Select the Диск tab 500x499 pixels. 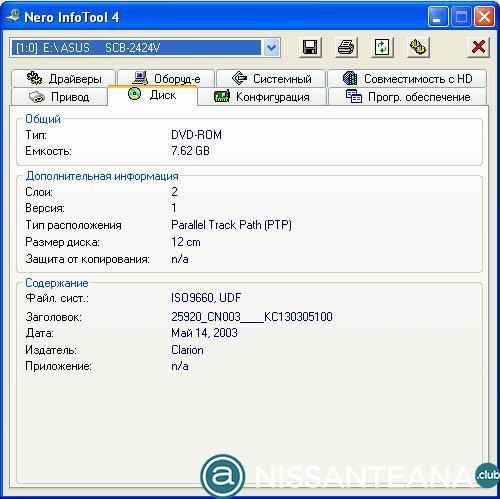(153, 95)
